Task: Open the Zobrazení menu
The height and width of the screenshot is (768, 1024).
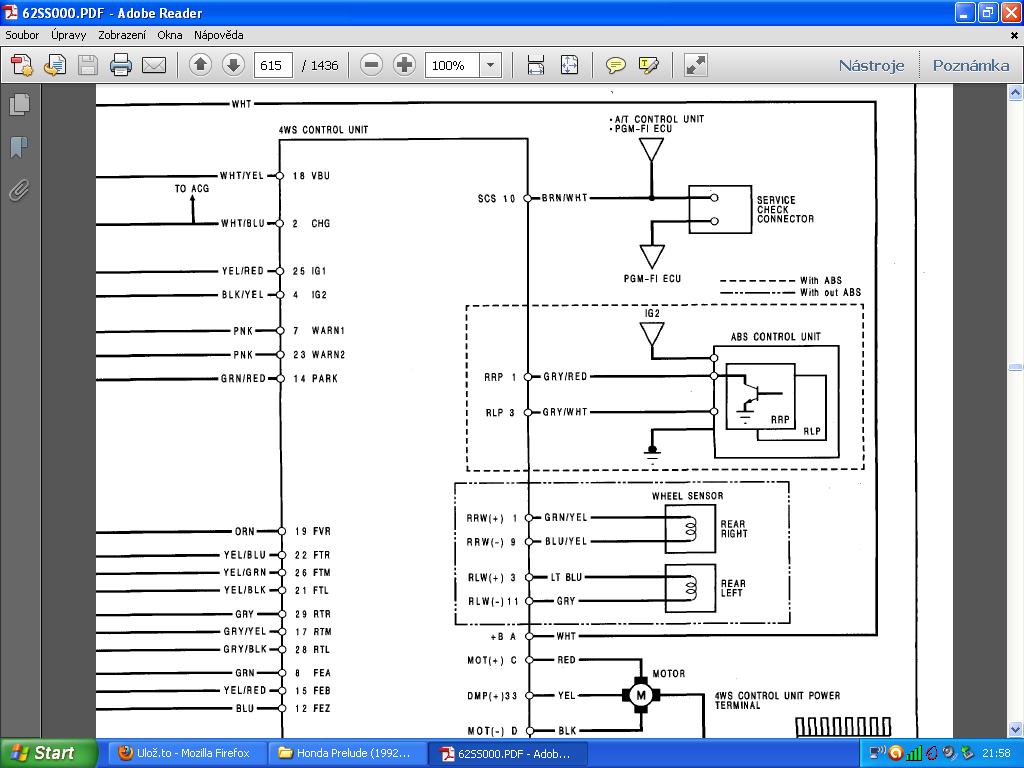Action: coord(122,35)
